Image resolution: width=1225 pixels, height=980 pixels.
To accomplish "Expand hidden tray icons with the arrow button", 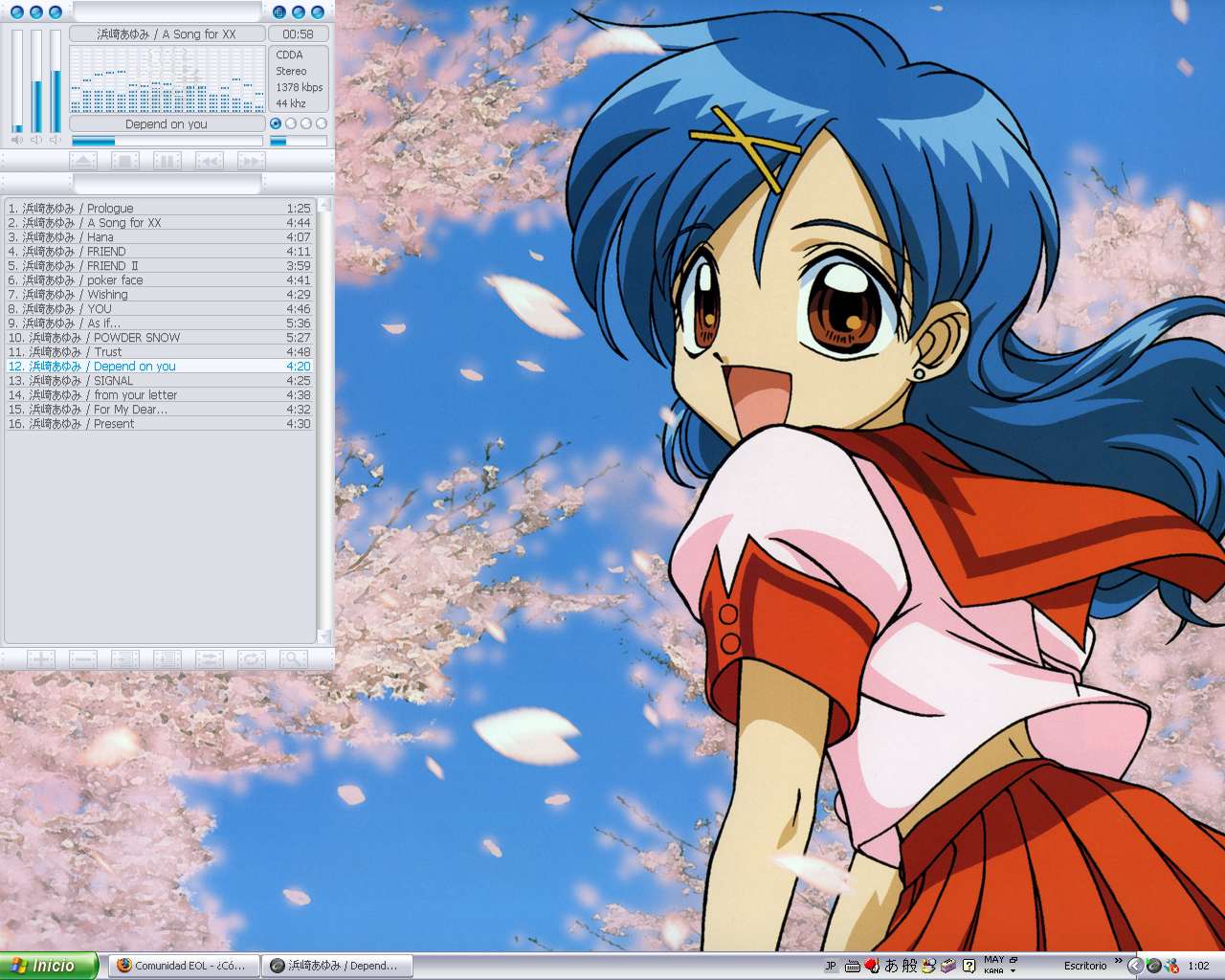I will coord(1135,966).
